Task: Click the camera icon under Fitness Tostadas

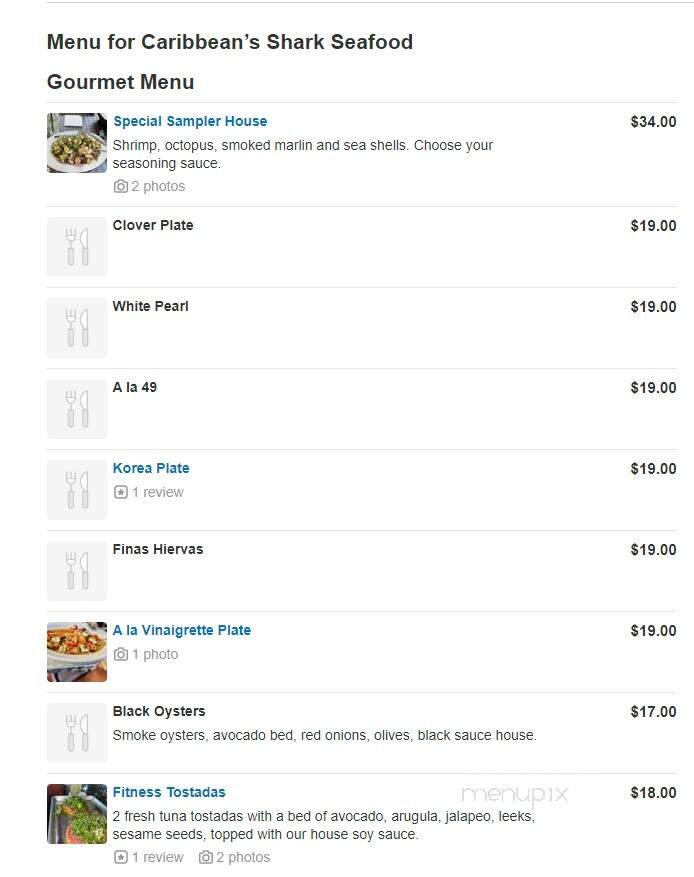Action: pos(207,857)
